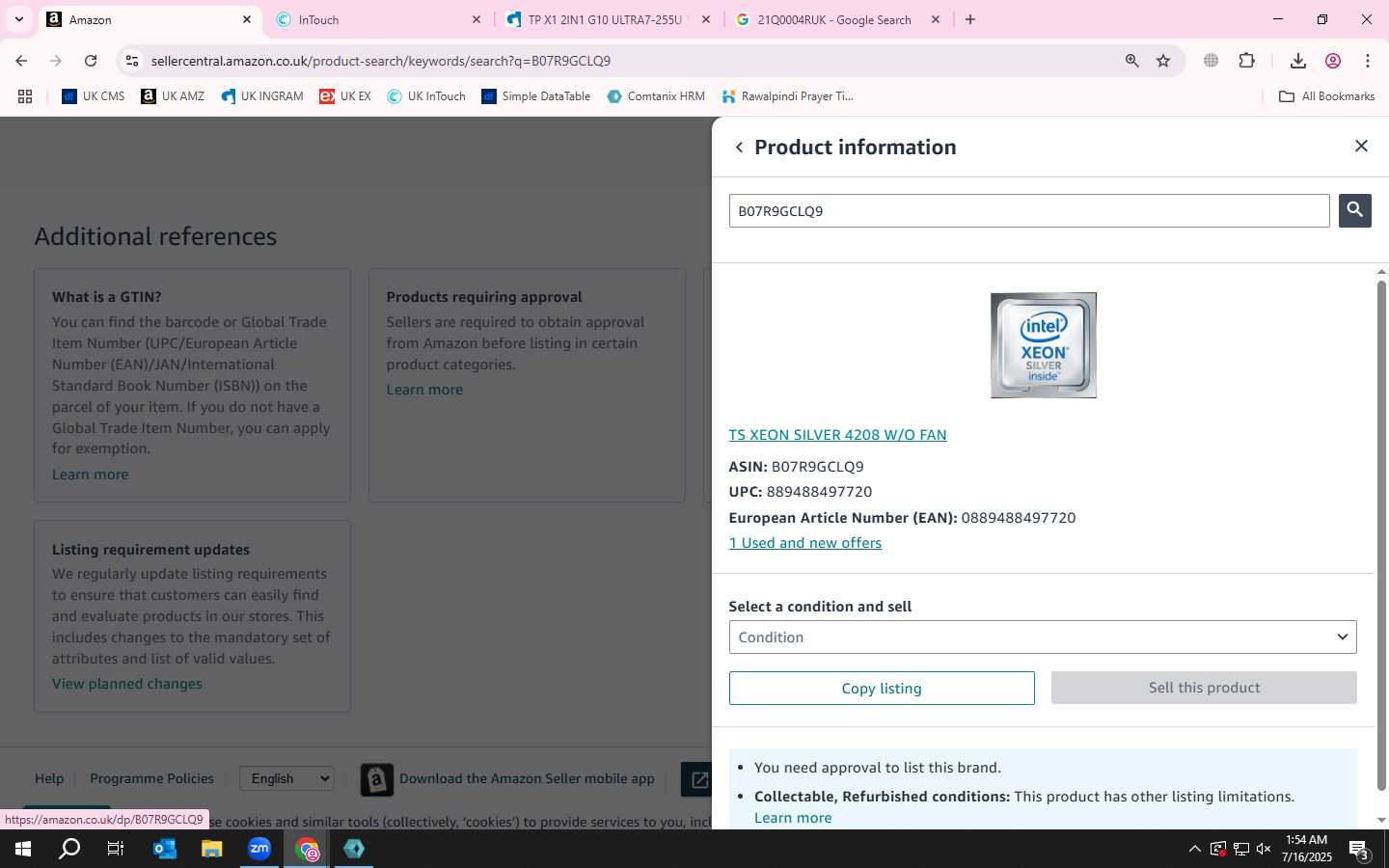
Task: Open the TS XEON SILVER 4208 W/O FAN link
Action: pyautogui.click(x=837, y=435)
